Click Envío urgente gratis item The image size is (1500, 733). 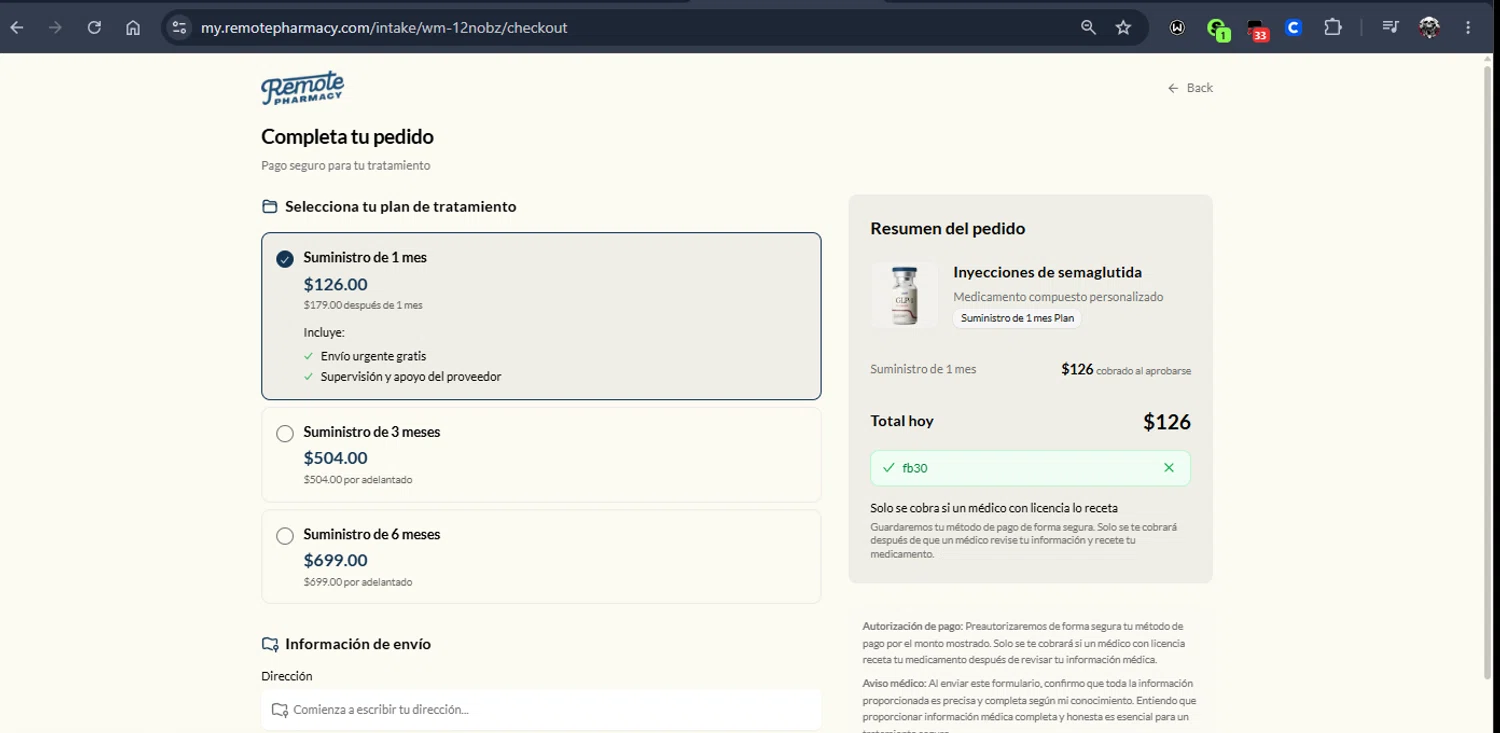point(374,356)
